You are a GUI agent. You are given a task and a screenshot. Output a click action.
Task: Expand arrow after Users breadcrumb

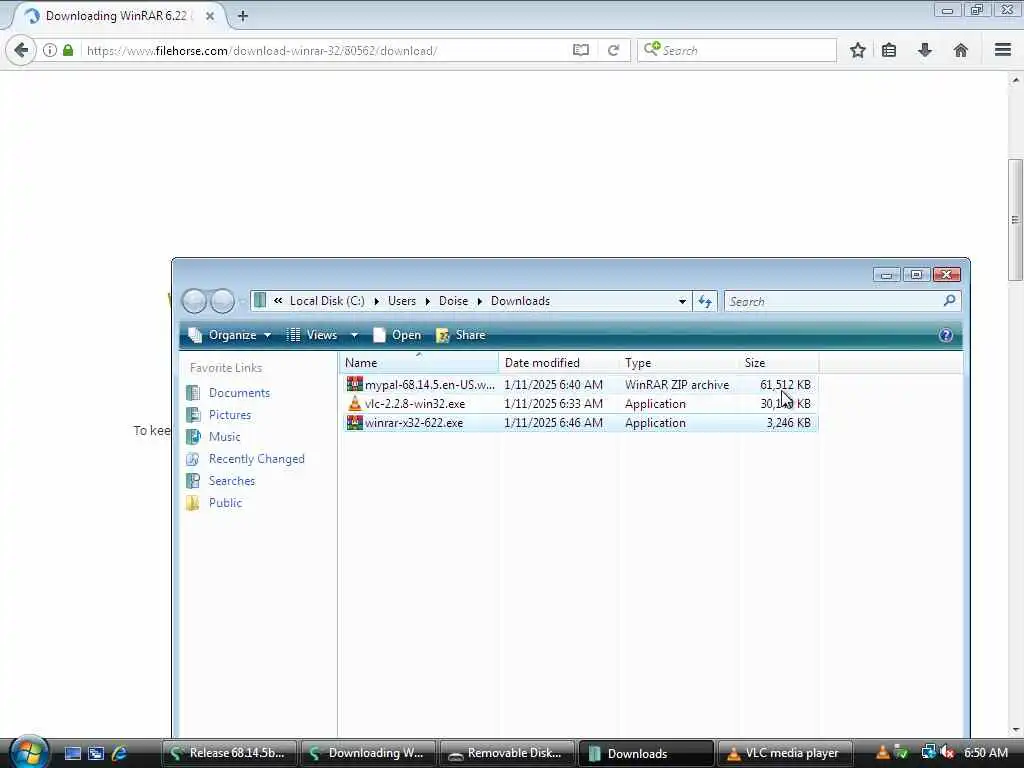tap(428, 301)
